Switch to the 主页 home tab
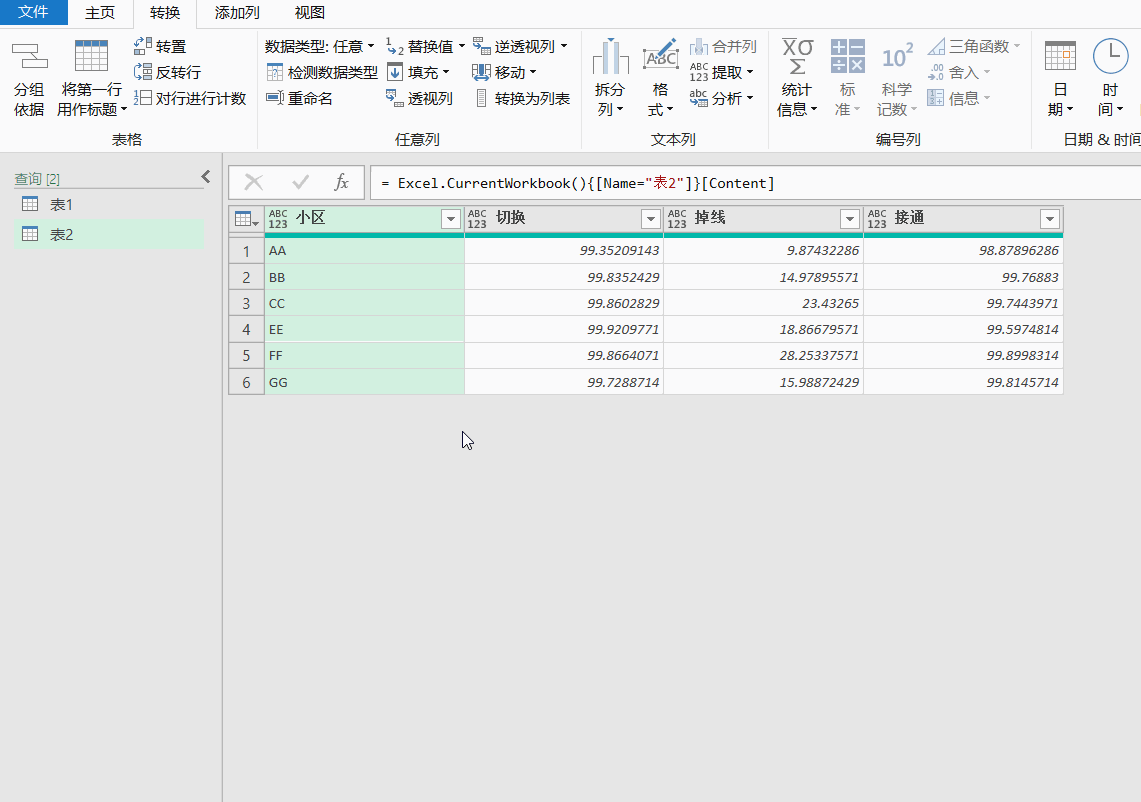This screenshot has height=802, width=1141. (100, 13)
